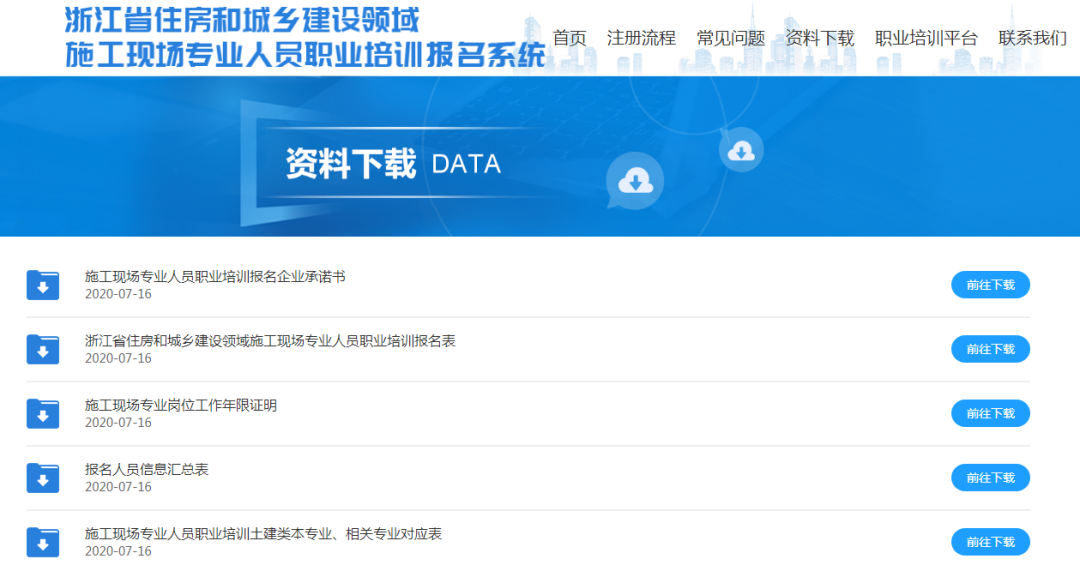The width and height of the screenshot is (1080, 571).
Task: Go to 注册流程 in the top navigation
Action: pyautogui.click(x=641, y=38)
